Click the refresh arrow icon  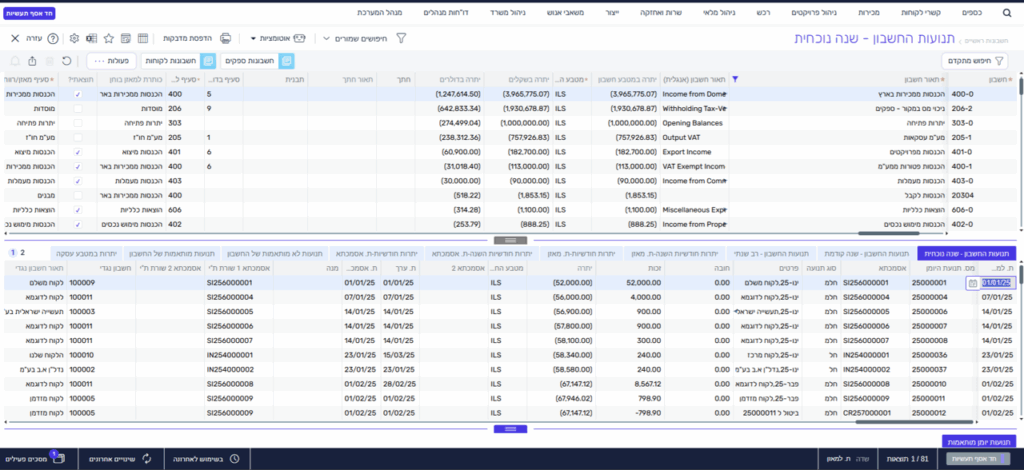[x=66, y=61]
